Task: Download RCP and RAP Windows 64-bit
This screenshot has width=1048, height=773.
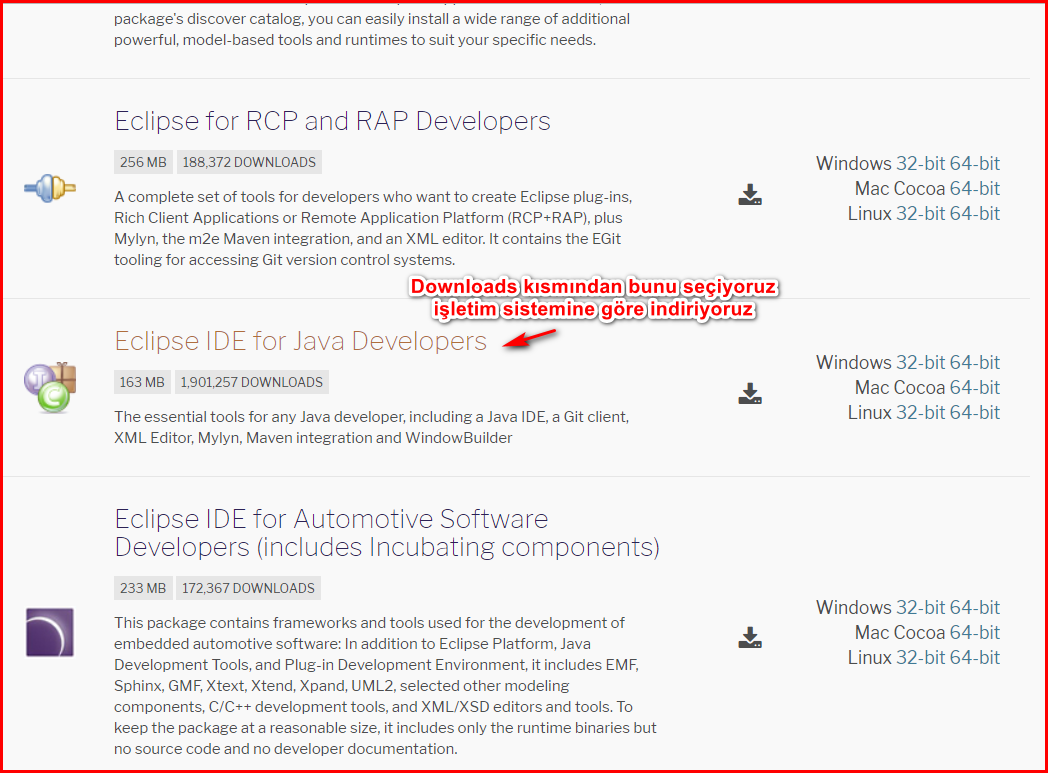Action: tap(974, 163)
